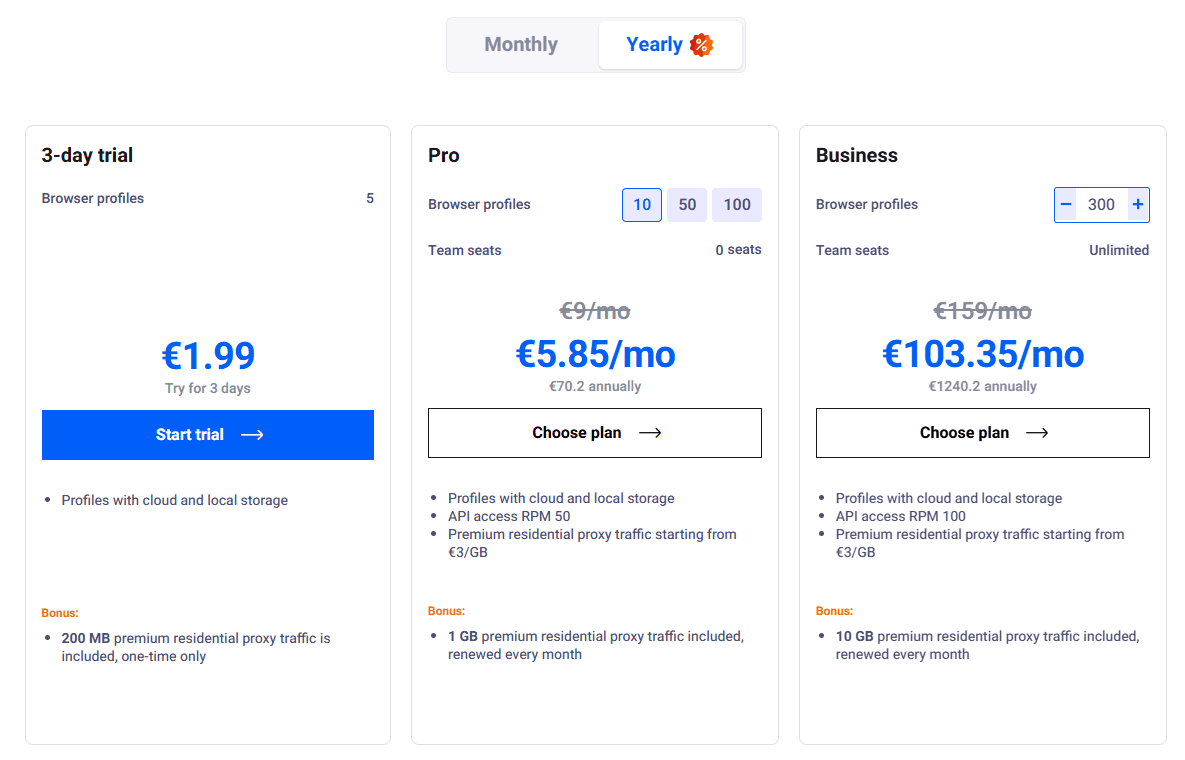Click the arrow icon in Business's Choose plan
Viewport: 1185px width, 760px height.
[1037, 432]
